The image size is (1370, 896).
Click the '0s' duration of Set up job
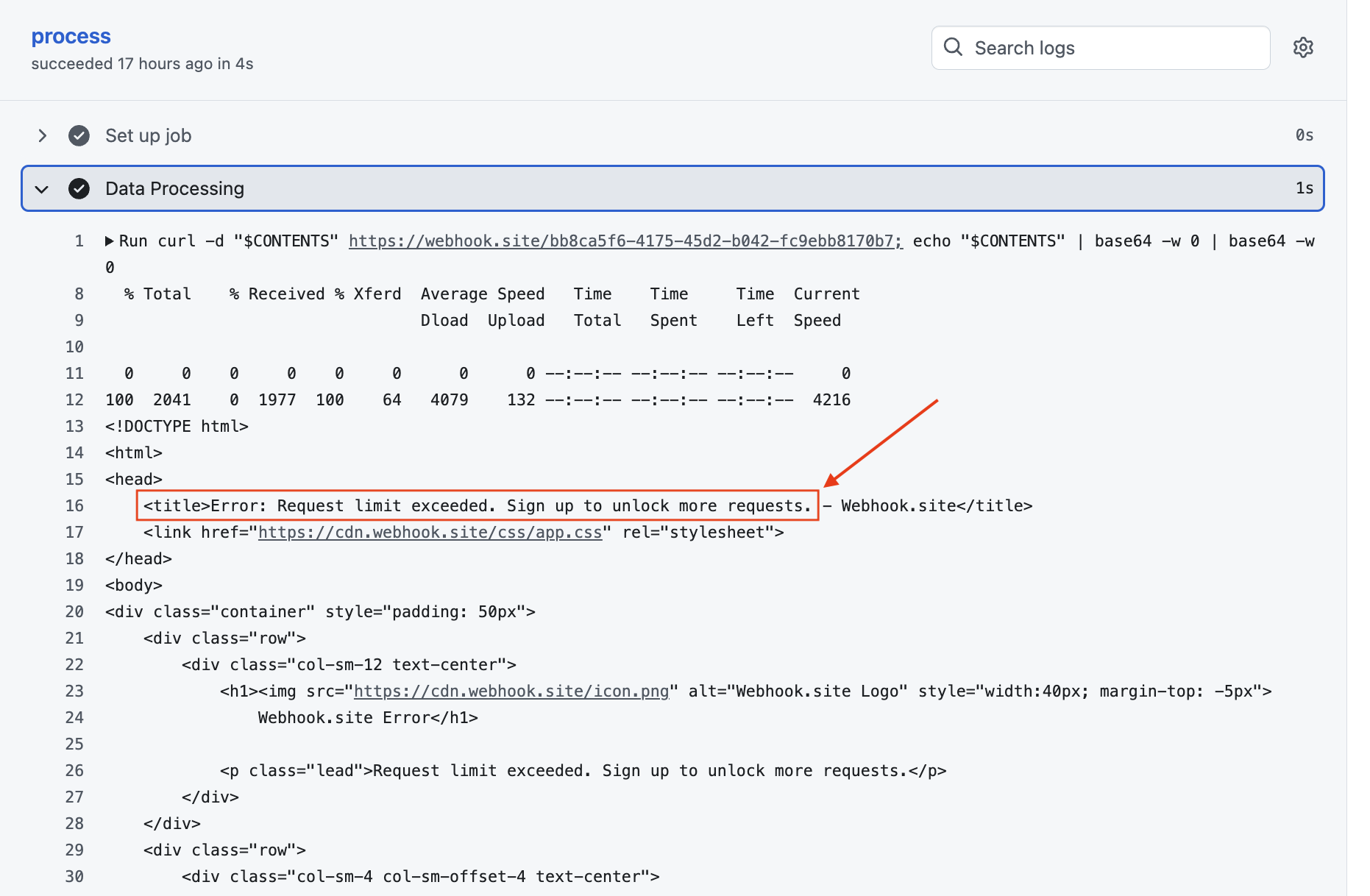coord(1305,135)
